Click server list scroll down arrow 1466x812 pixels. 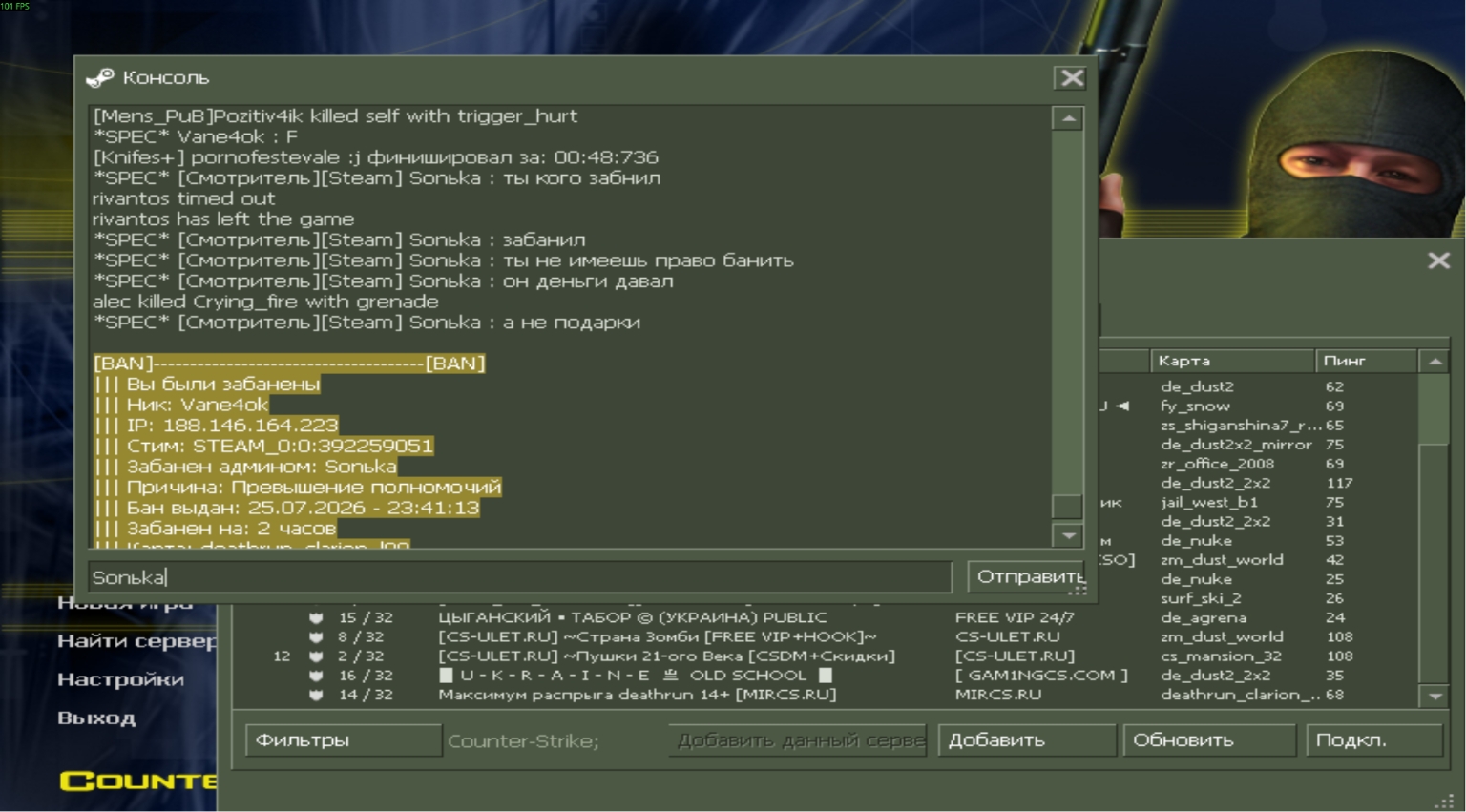click(1435, 697)
